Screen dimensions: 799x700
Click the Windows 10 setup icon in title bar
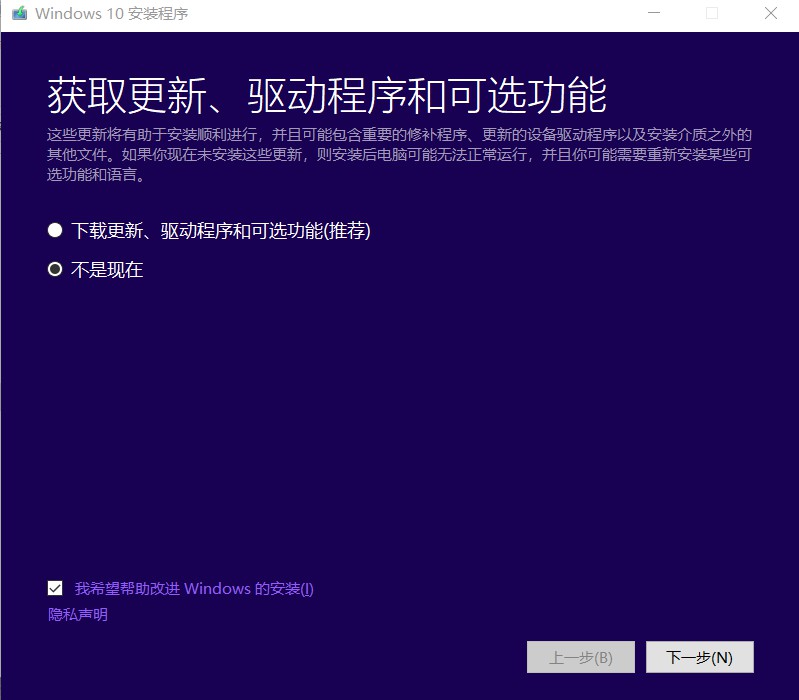click(19, 13)
